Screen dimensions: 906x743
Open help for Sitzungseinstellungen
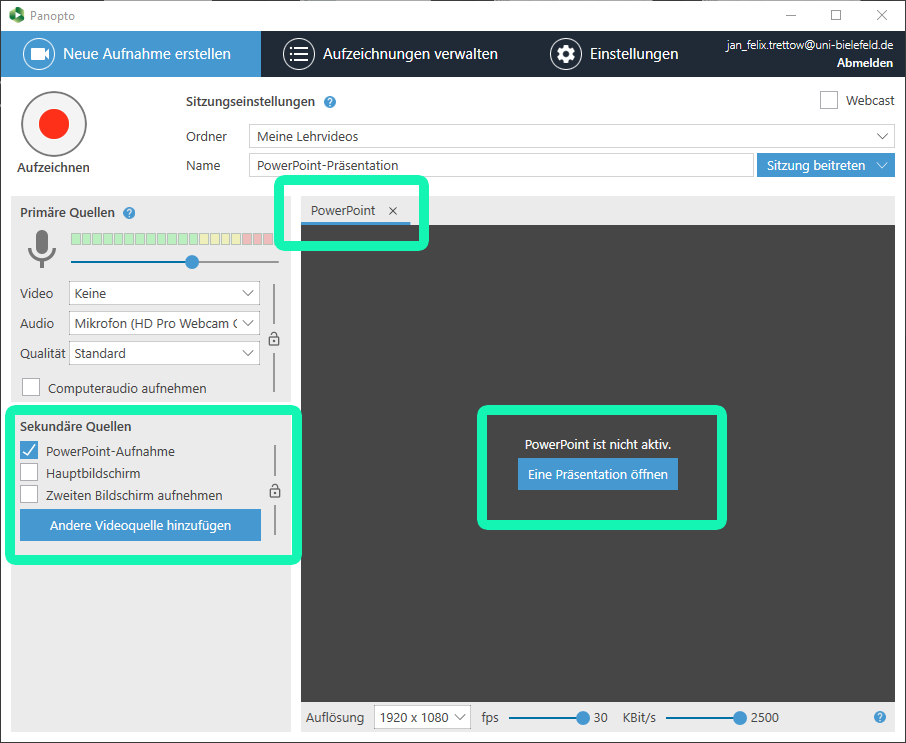coord(330,102)
